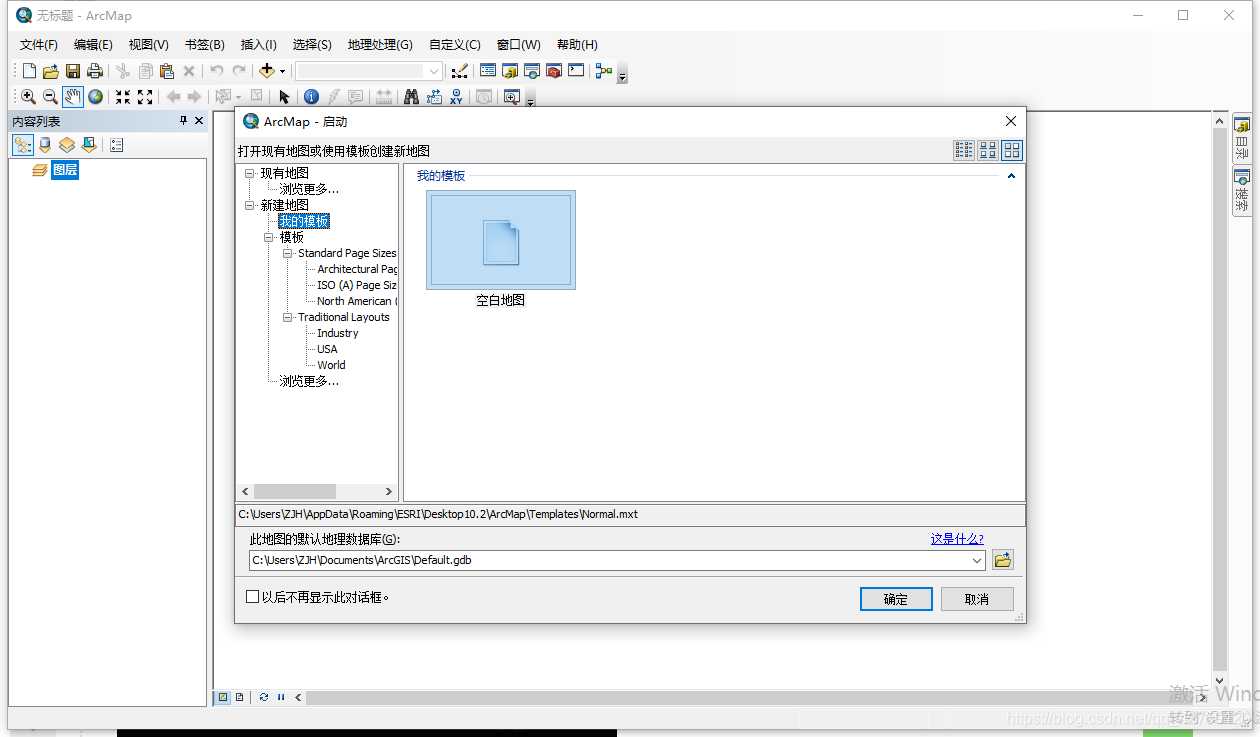The height and width of the screenshot is (737, 1260).
Task: Collapse the 现有地图 tree node
Action: point(250,173)
